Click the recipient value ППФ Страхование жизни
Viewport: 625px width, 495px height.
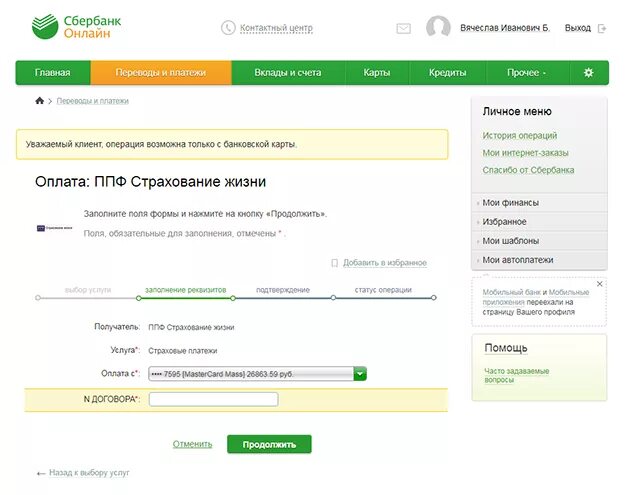(191, 327)
